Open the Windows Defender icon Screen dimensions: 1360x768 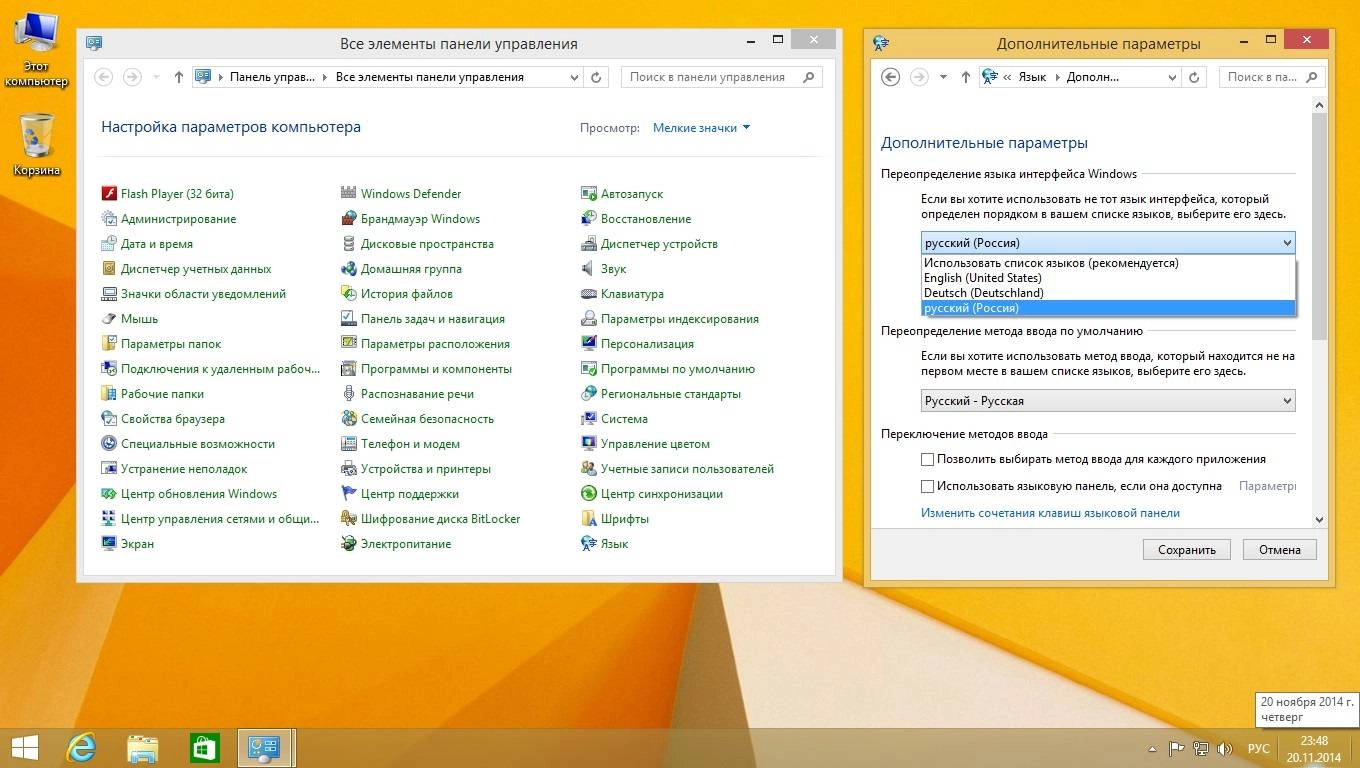tap(349, 194)
